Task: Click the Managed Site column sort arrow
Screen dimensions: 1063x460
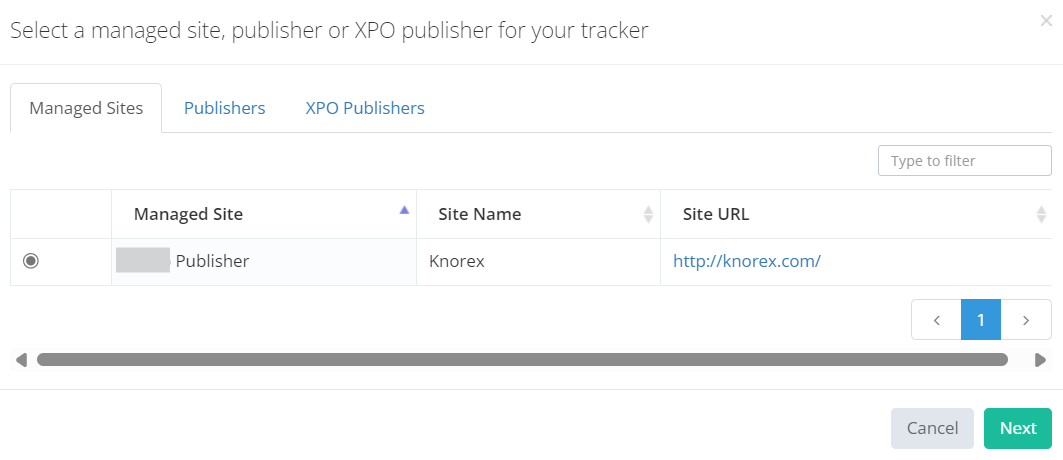Action: tap(404, 211)
